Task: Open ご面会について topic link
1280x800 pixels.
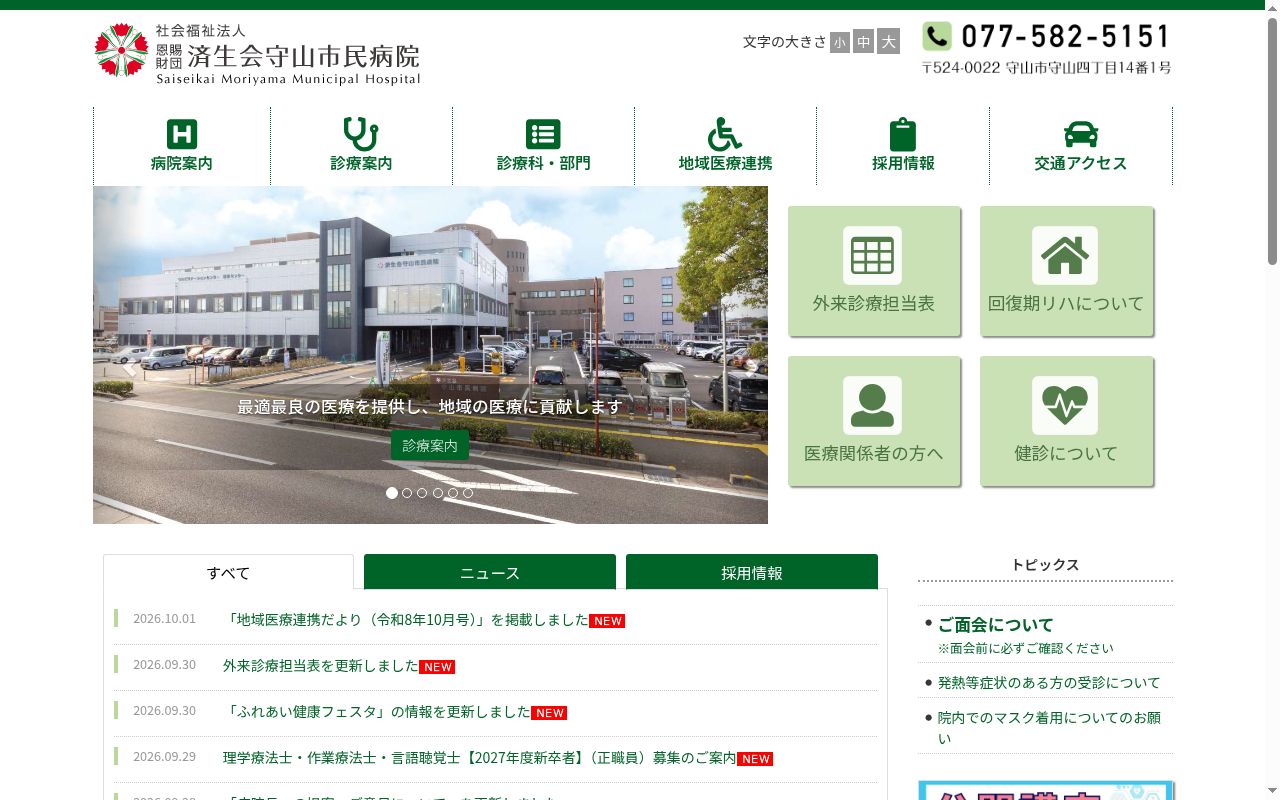Action: [x=996, y=624]
